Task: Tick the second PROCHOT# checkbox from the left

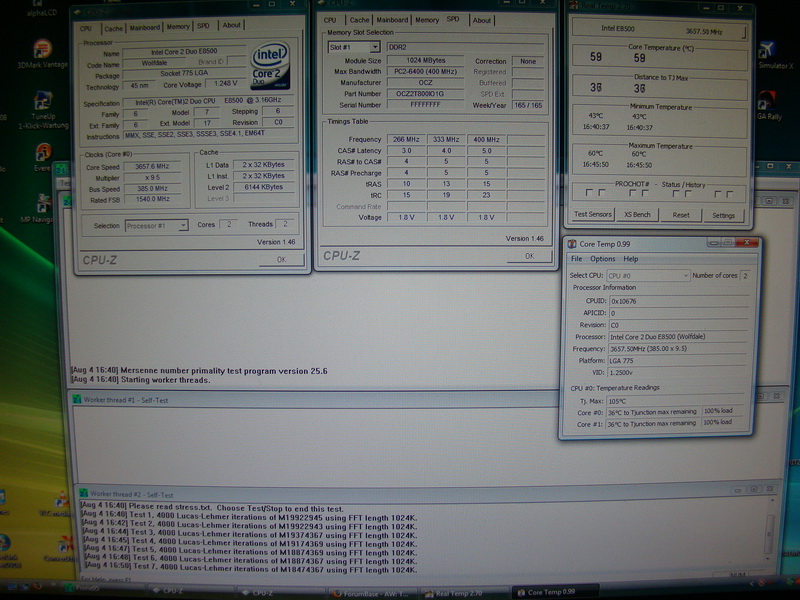Action: tap(602, 192)
